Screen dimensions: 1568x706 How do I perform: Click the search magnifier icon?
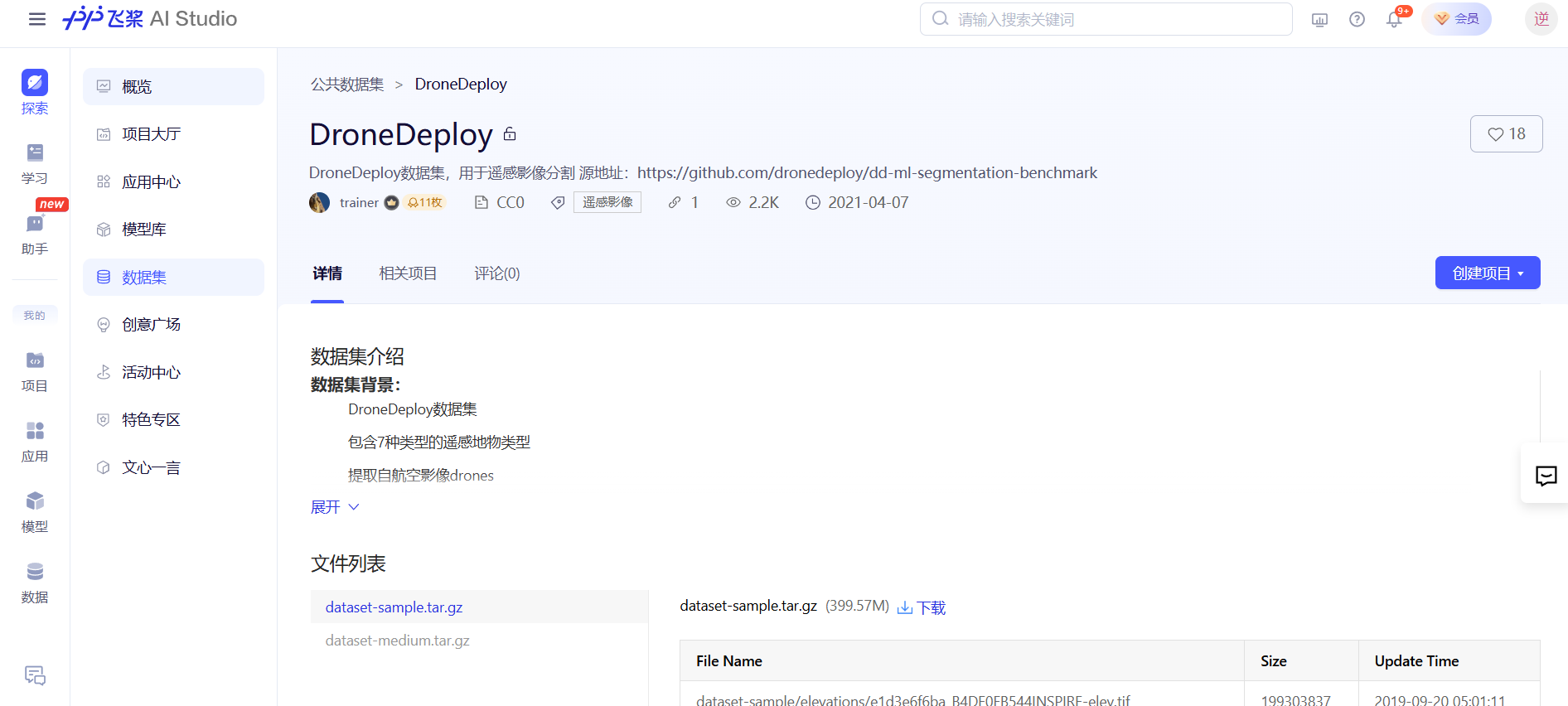940,18
